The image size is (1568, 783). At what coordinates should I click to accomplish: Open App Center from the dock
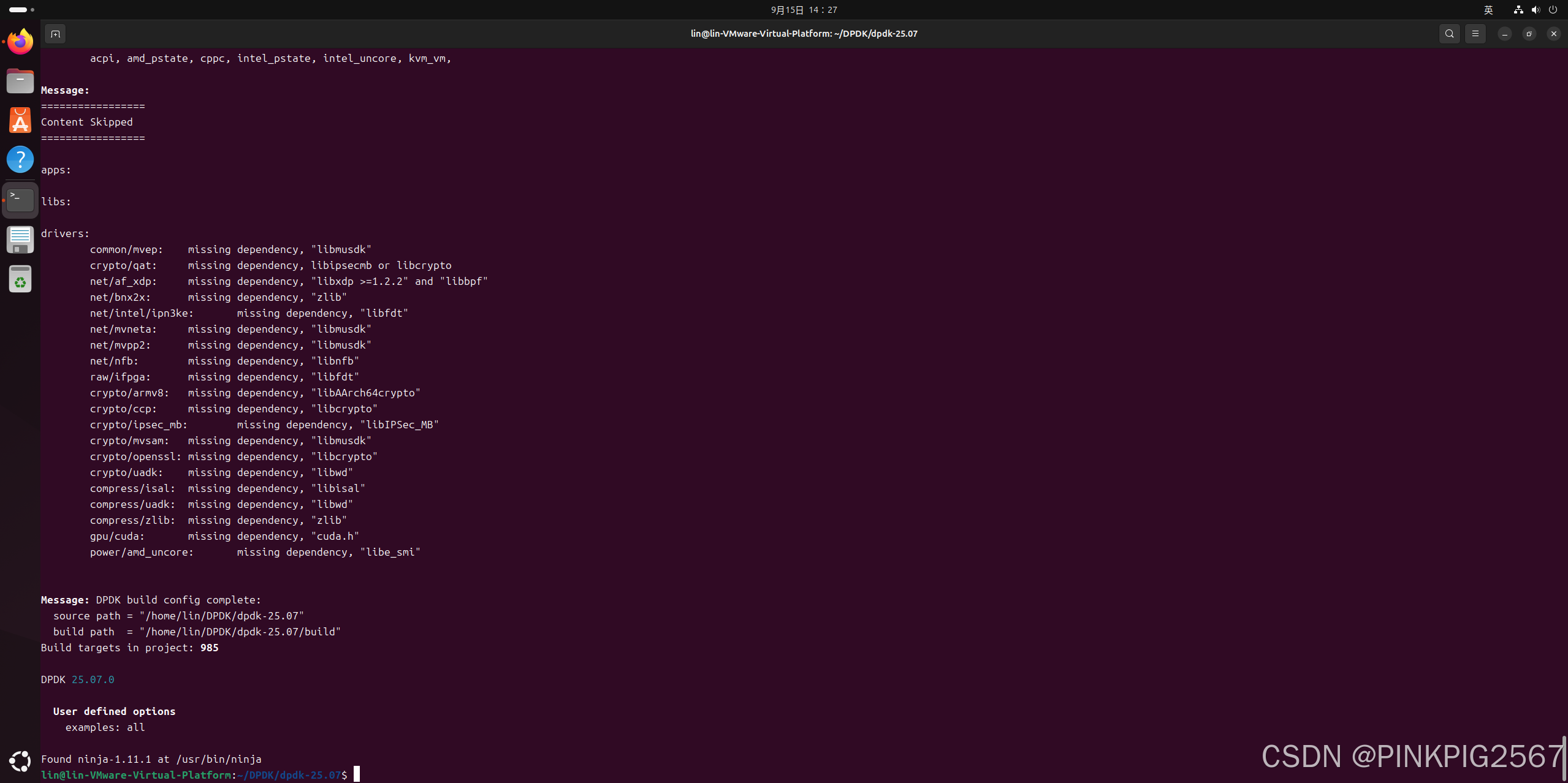(20, 120)
